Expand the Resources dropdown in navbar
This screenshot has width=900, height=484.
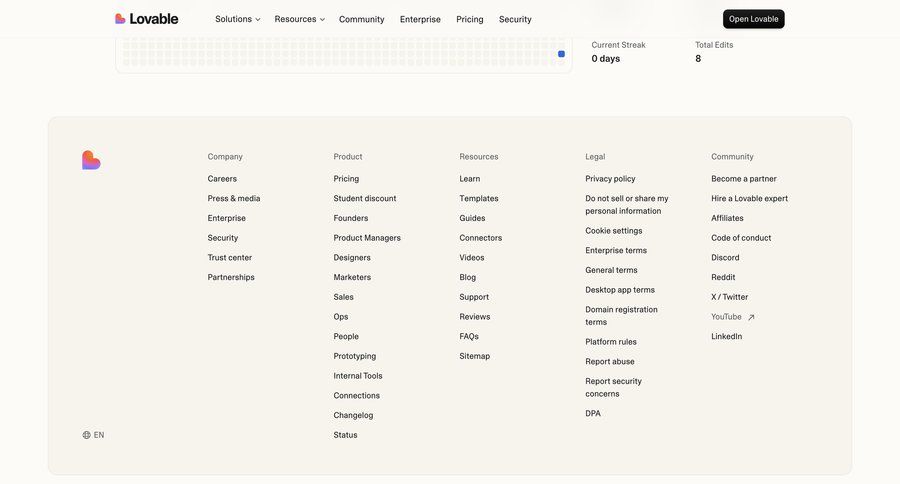tap(300, 19)
